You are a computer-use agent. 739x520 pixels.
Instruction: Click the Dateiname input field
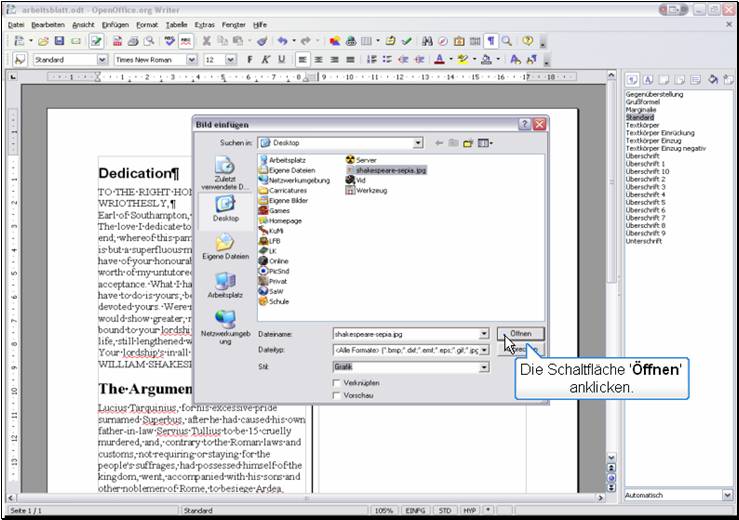405,333
